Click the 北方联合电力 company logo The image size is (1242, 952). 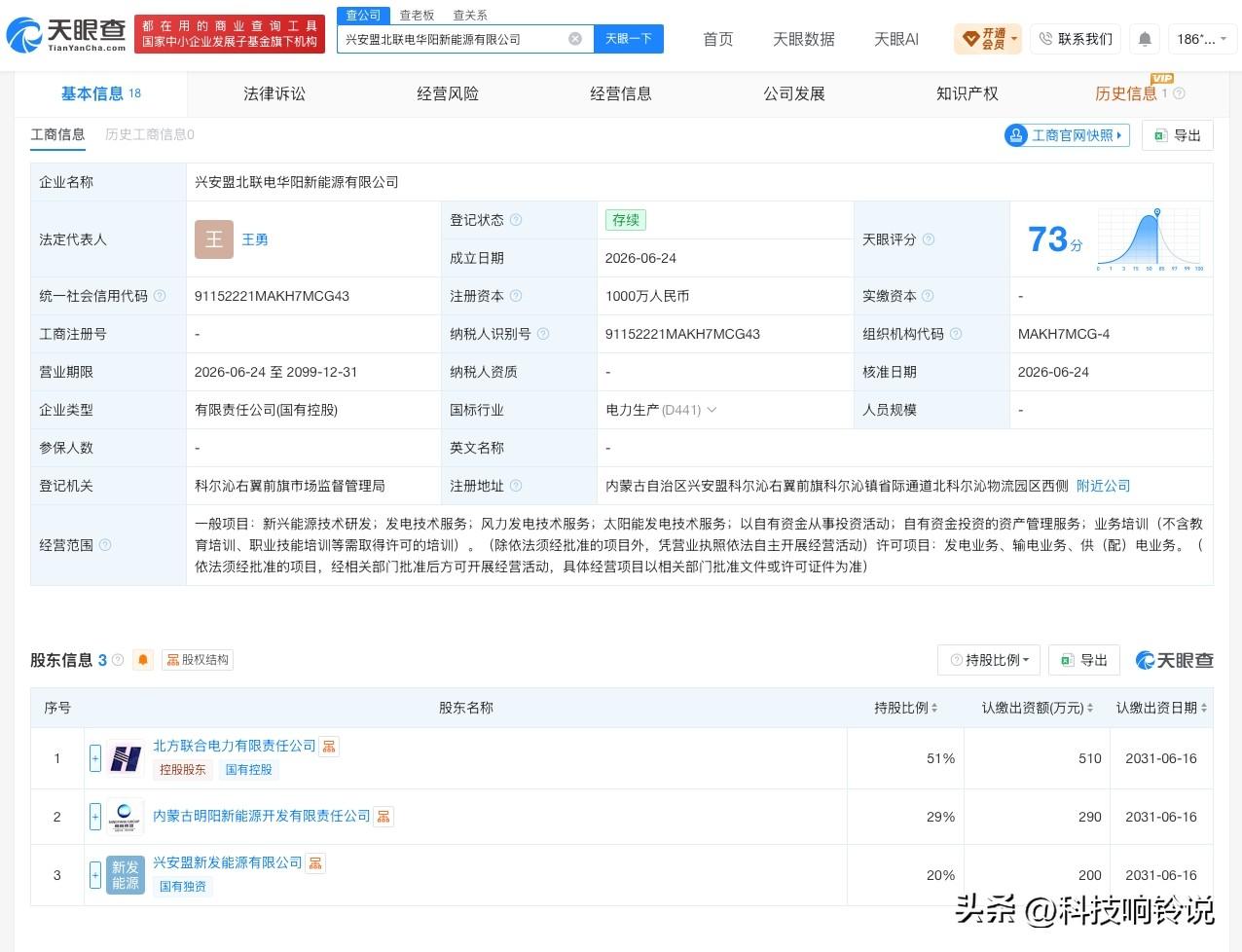tap(126, 758)
